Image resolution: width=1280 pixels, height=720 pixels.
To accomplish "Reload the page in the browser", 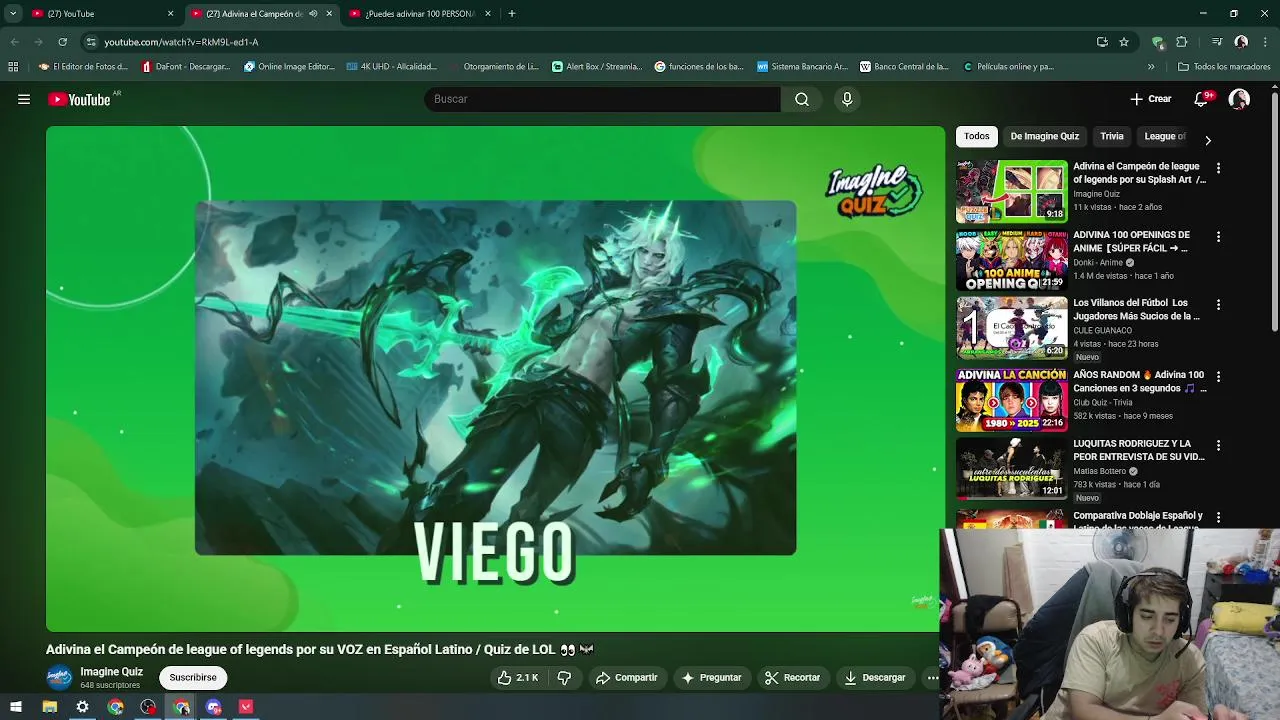I will [x=62, y=42].
